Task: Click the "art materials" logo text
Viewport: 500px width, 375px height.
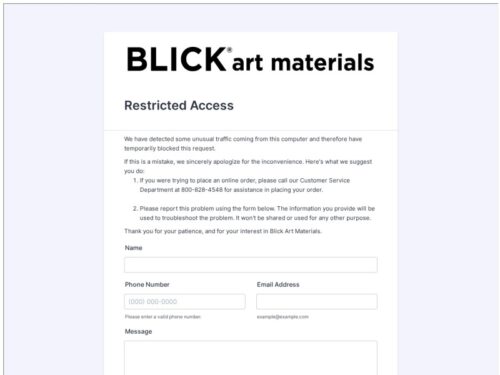Action: pos(303,63)
